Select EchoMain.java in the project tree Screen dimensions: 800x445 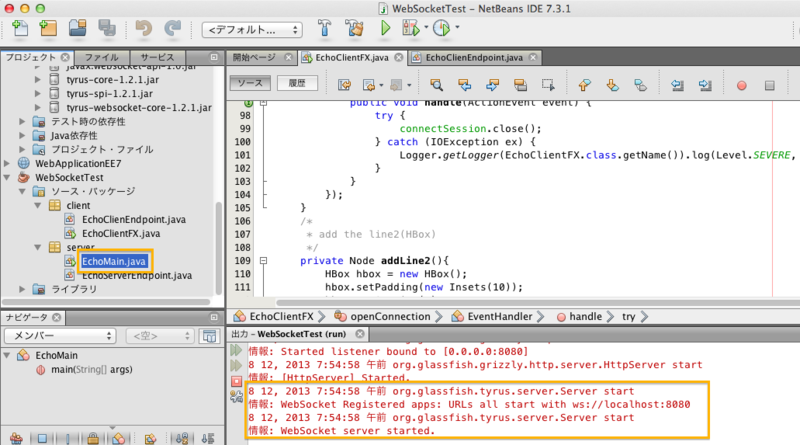113,261
